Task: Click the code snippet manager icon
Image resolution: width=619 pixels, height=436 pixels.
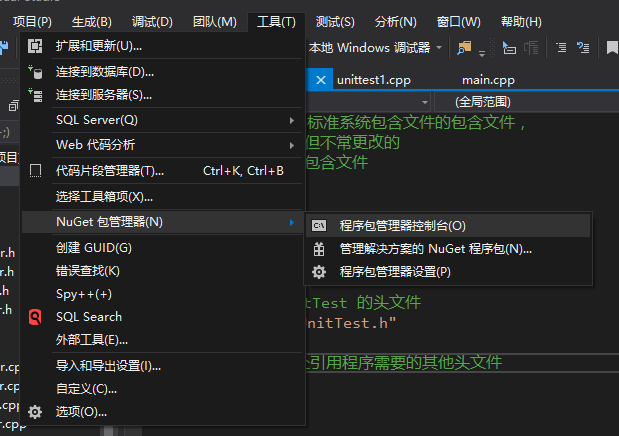Action: coord(35,171)
